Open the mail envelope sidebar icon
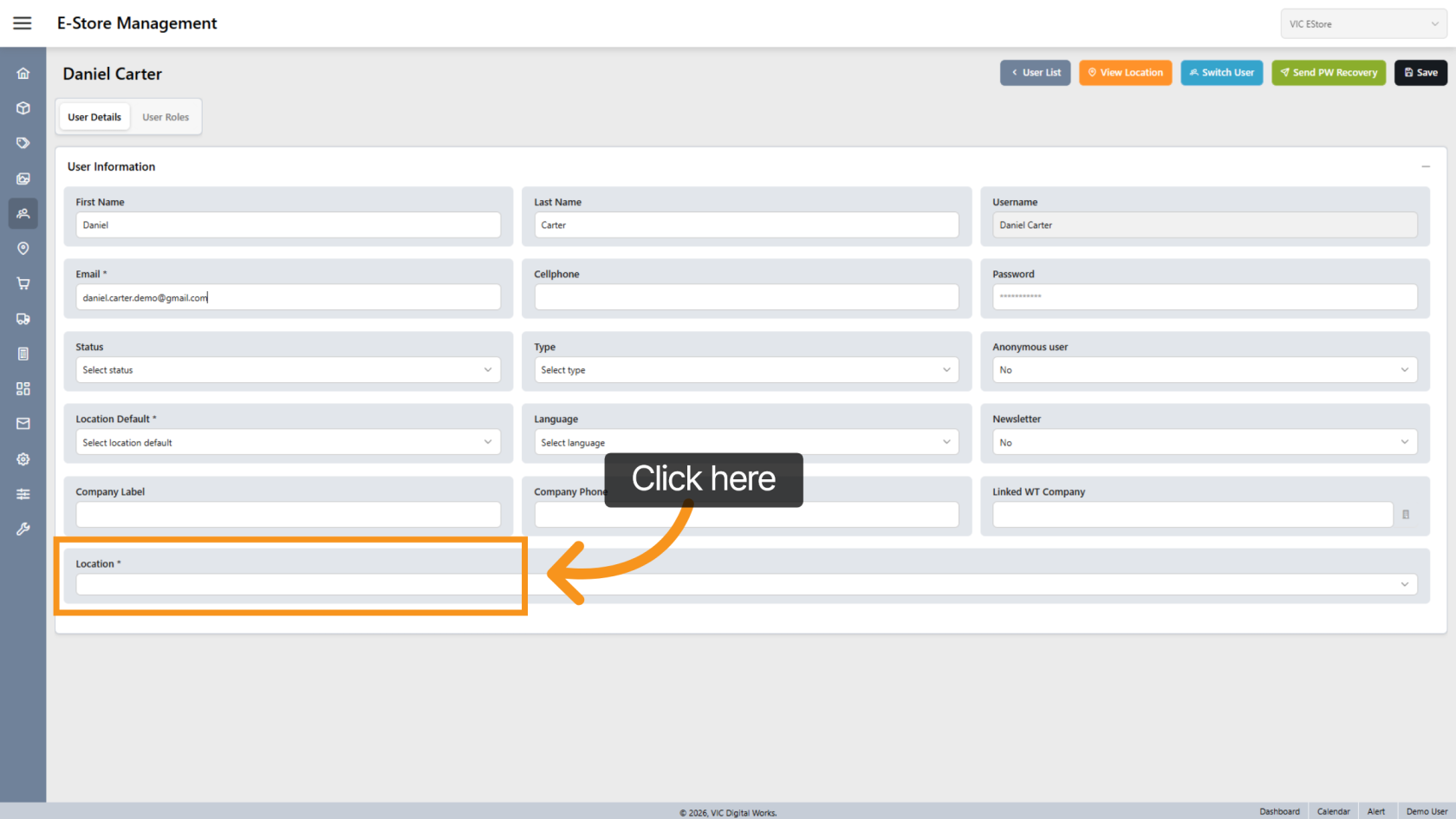This screenshot has width=1456, height=819. (x=23, y=424)
